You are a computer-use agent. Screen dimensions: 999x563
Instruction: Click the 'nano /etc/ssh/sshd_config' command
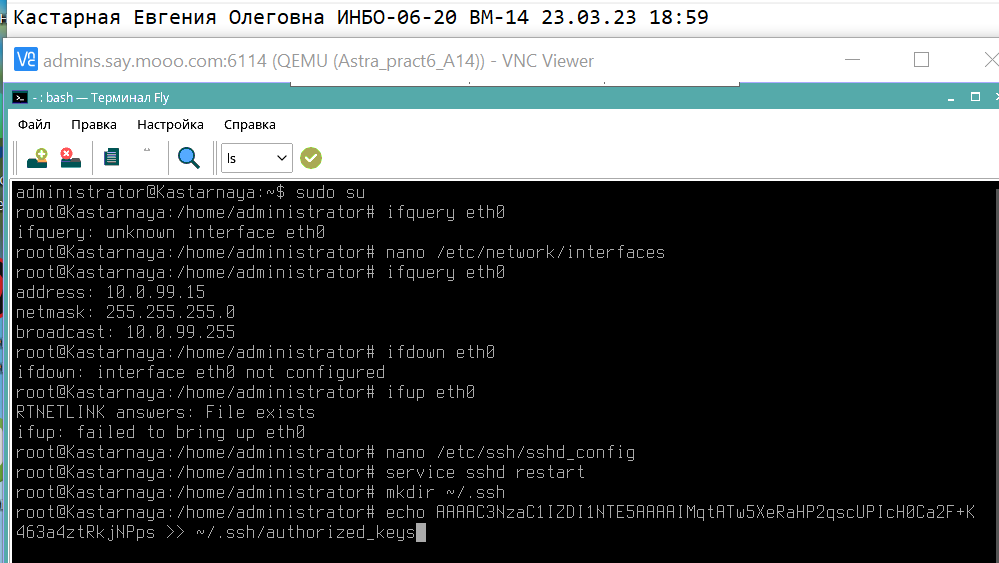click(510, 452)
